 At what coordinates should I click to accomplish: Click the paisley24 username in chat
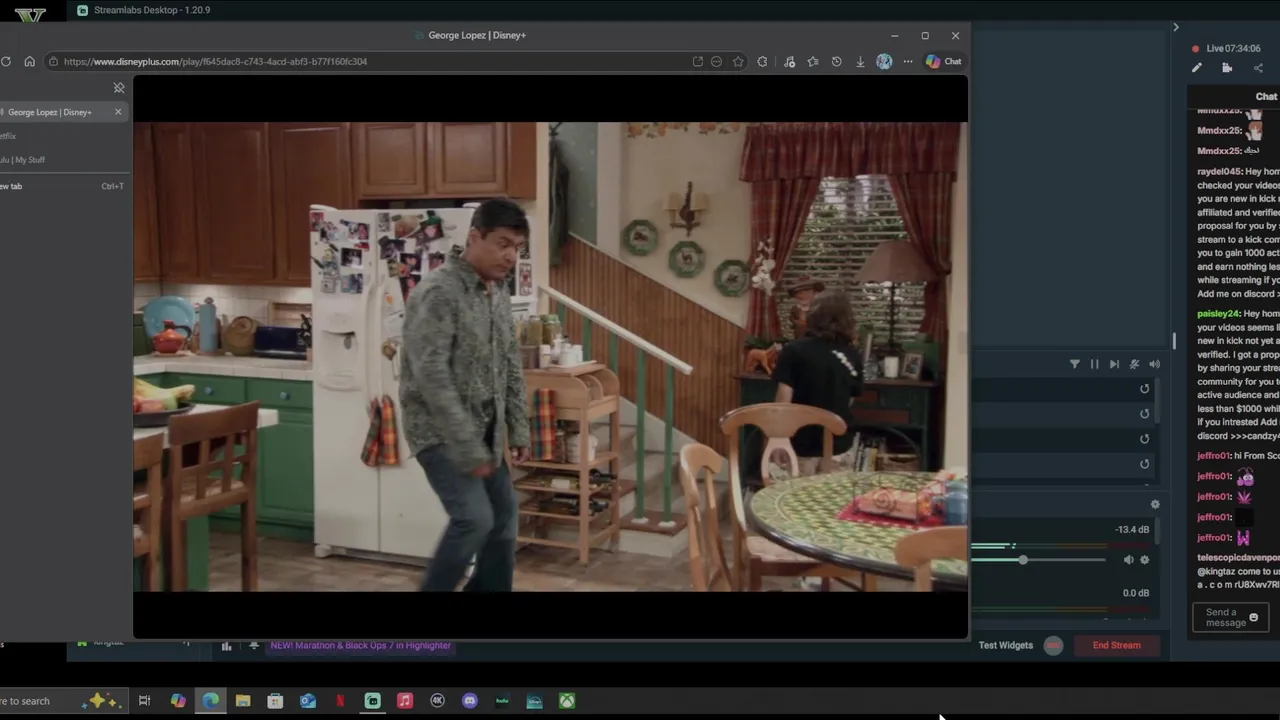(x=1218, y=314)
